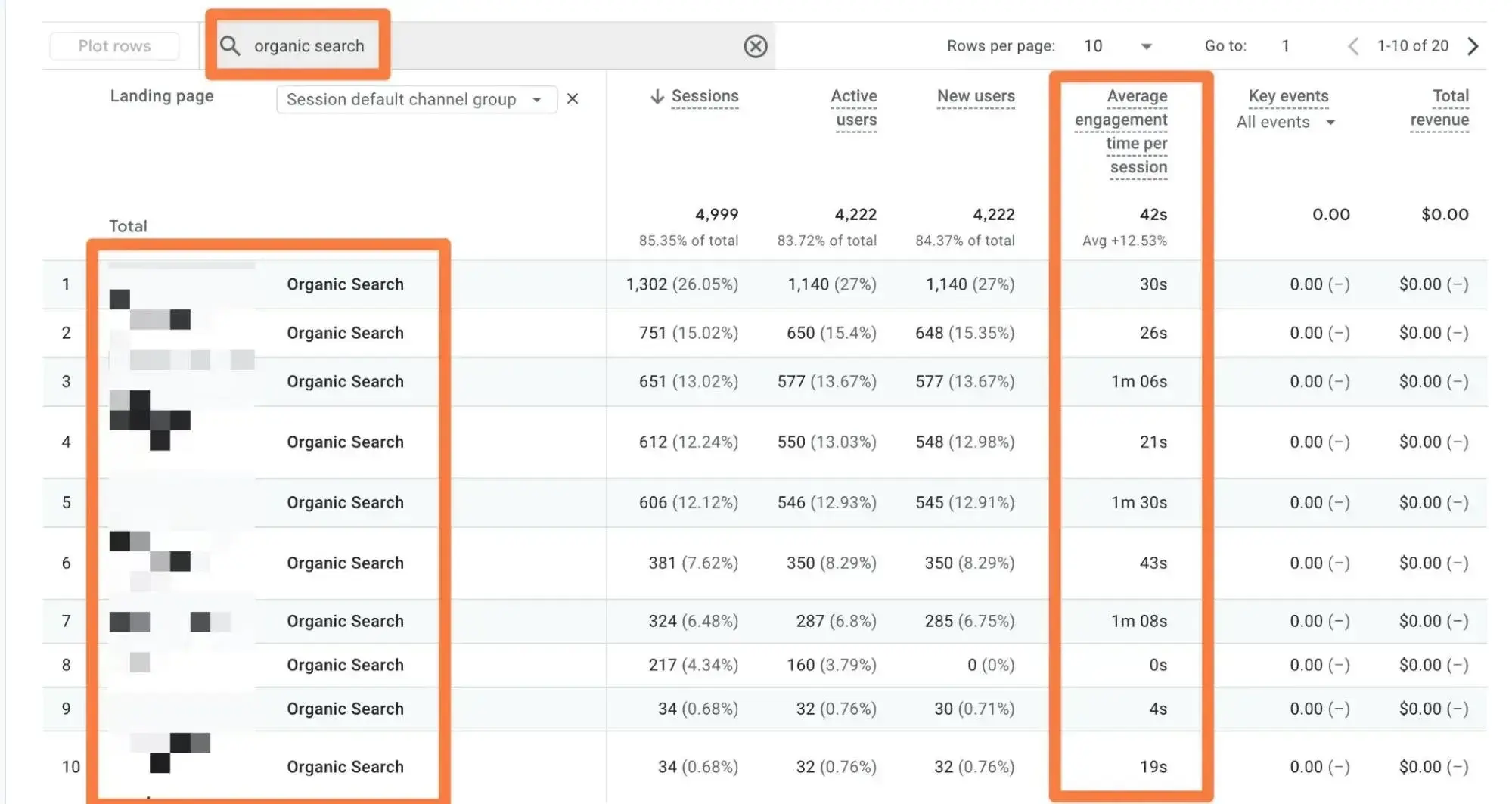
Task: Click the previous page chevron
Action: (x=1354, y=46)
